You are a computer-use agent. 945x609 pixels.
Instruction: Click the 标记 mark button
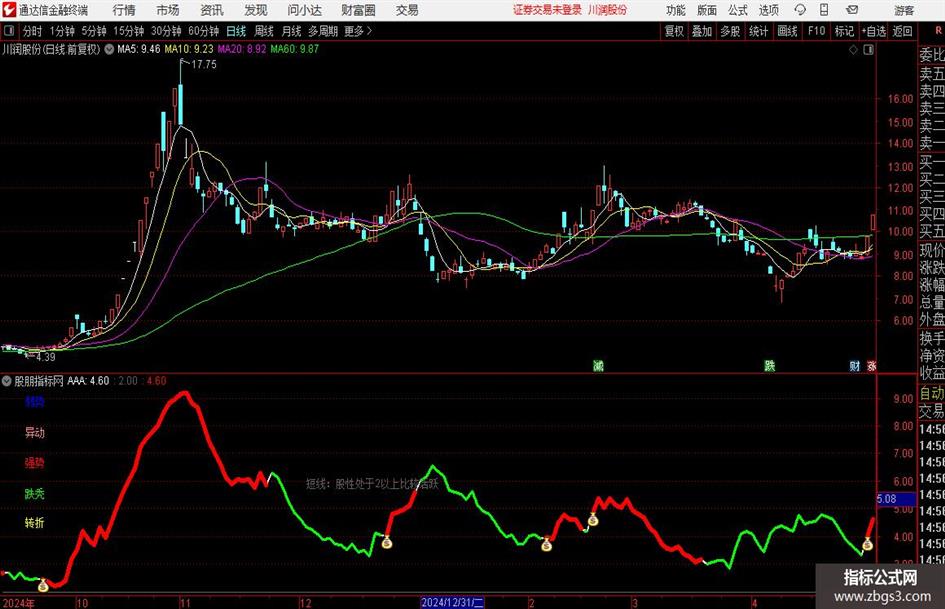click(x=844, y=31)
